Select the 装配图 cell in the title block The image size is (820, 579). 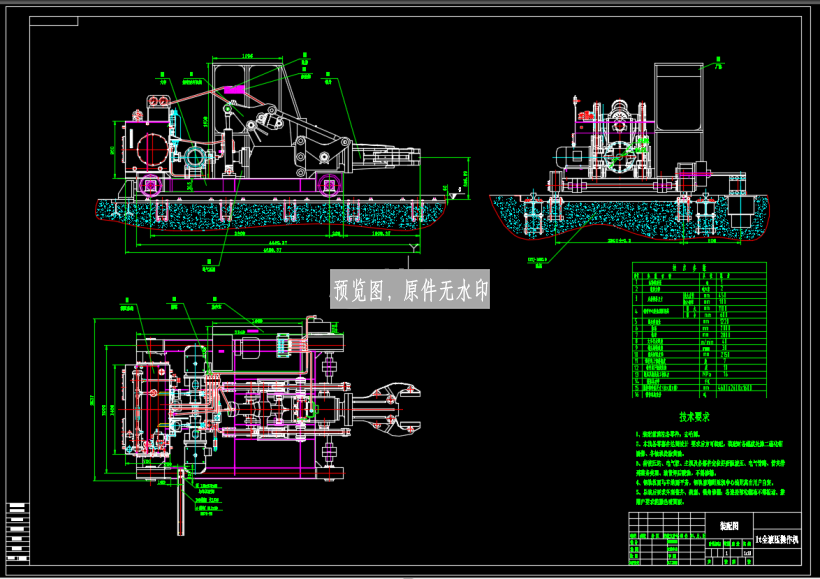[x=728, y=526]
